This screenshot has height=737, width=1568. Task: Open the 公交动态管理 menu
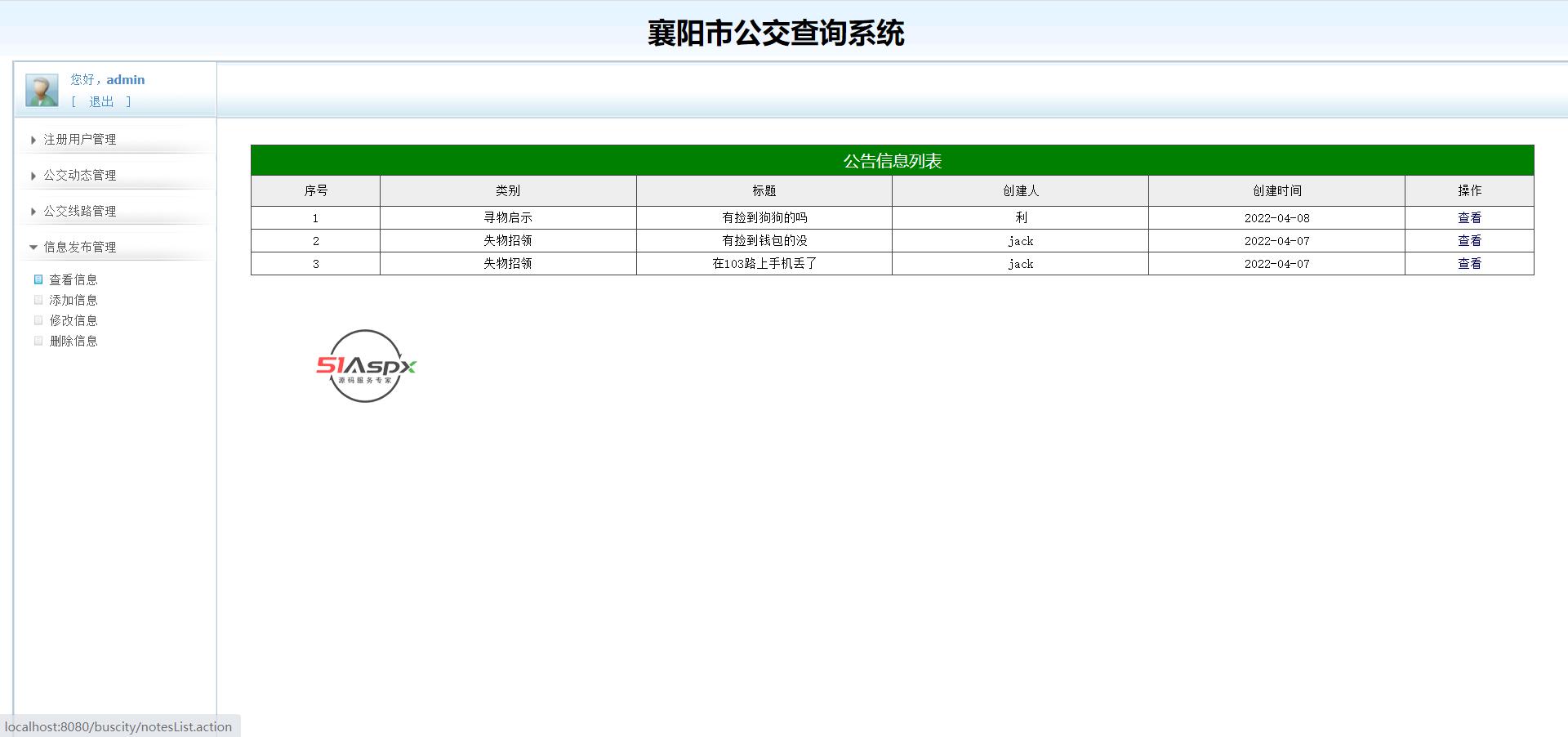coord(80,176)
